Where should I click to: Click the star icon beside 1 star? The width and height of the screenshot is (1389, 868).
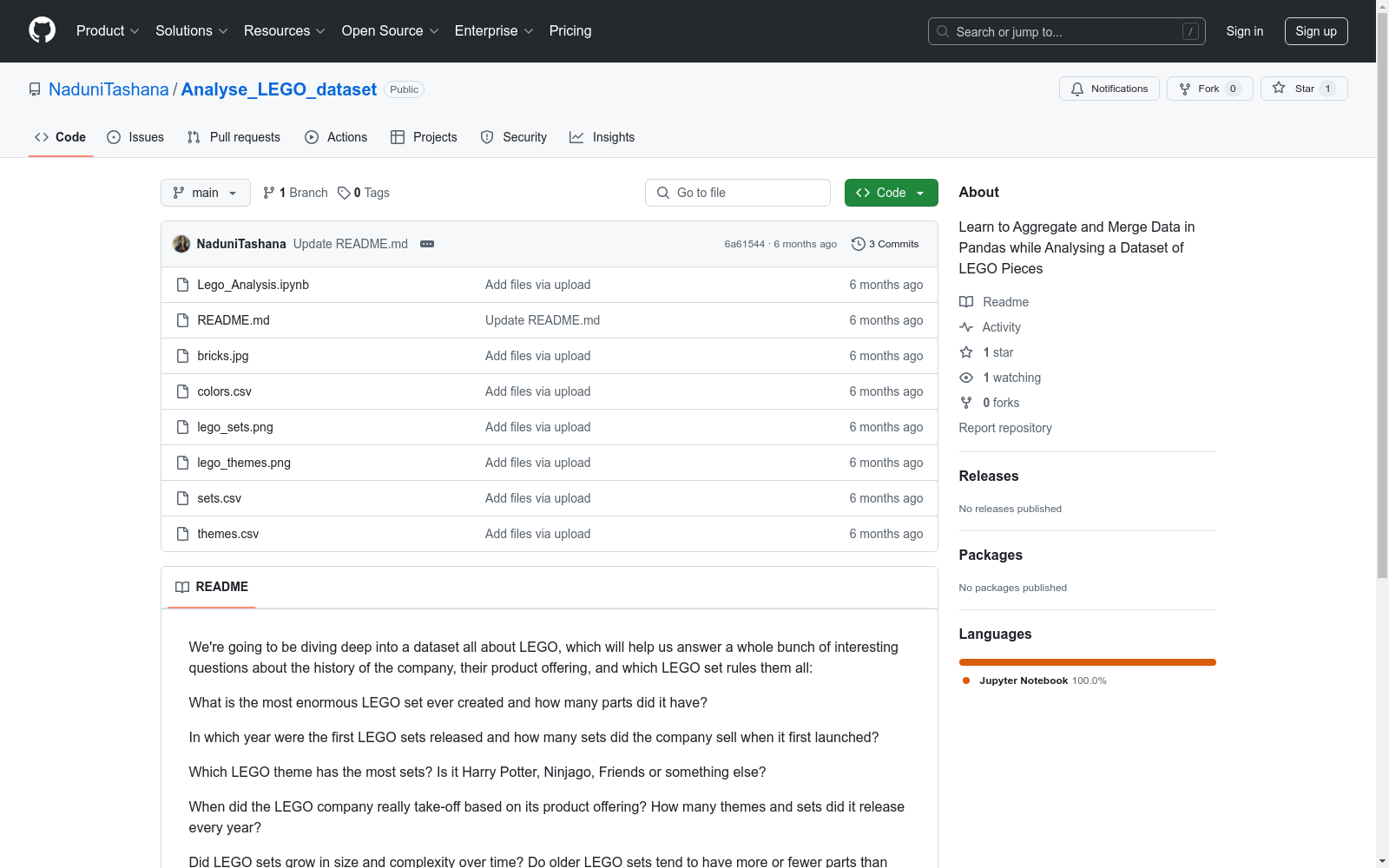coord(966,352)
